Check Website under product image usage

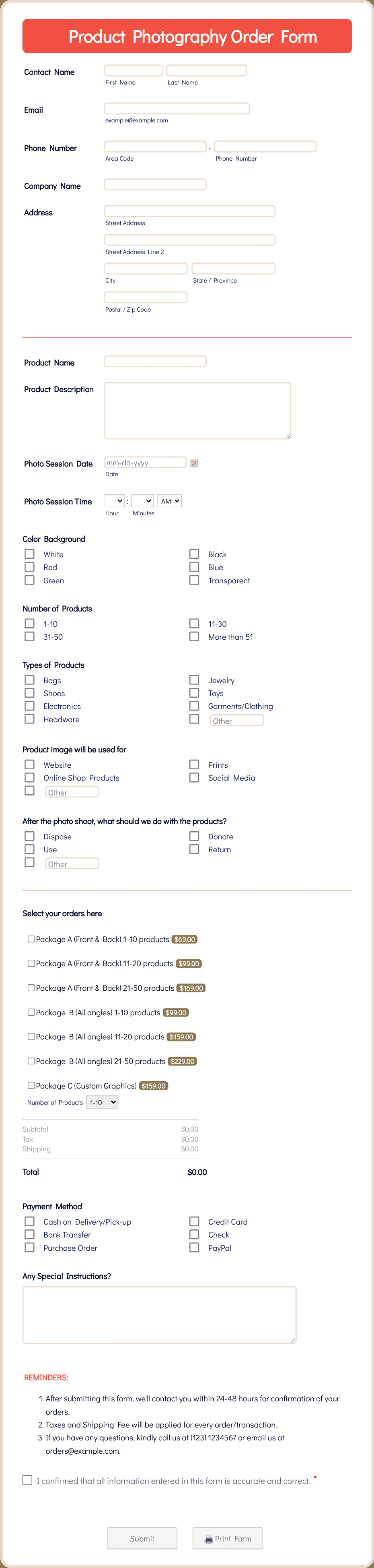pyautogui.click(x=29, y=764)
